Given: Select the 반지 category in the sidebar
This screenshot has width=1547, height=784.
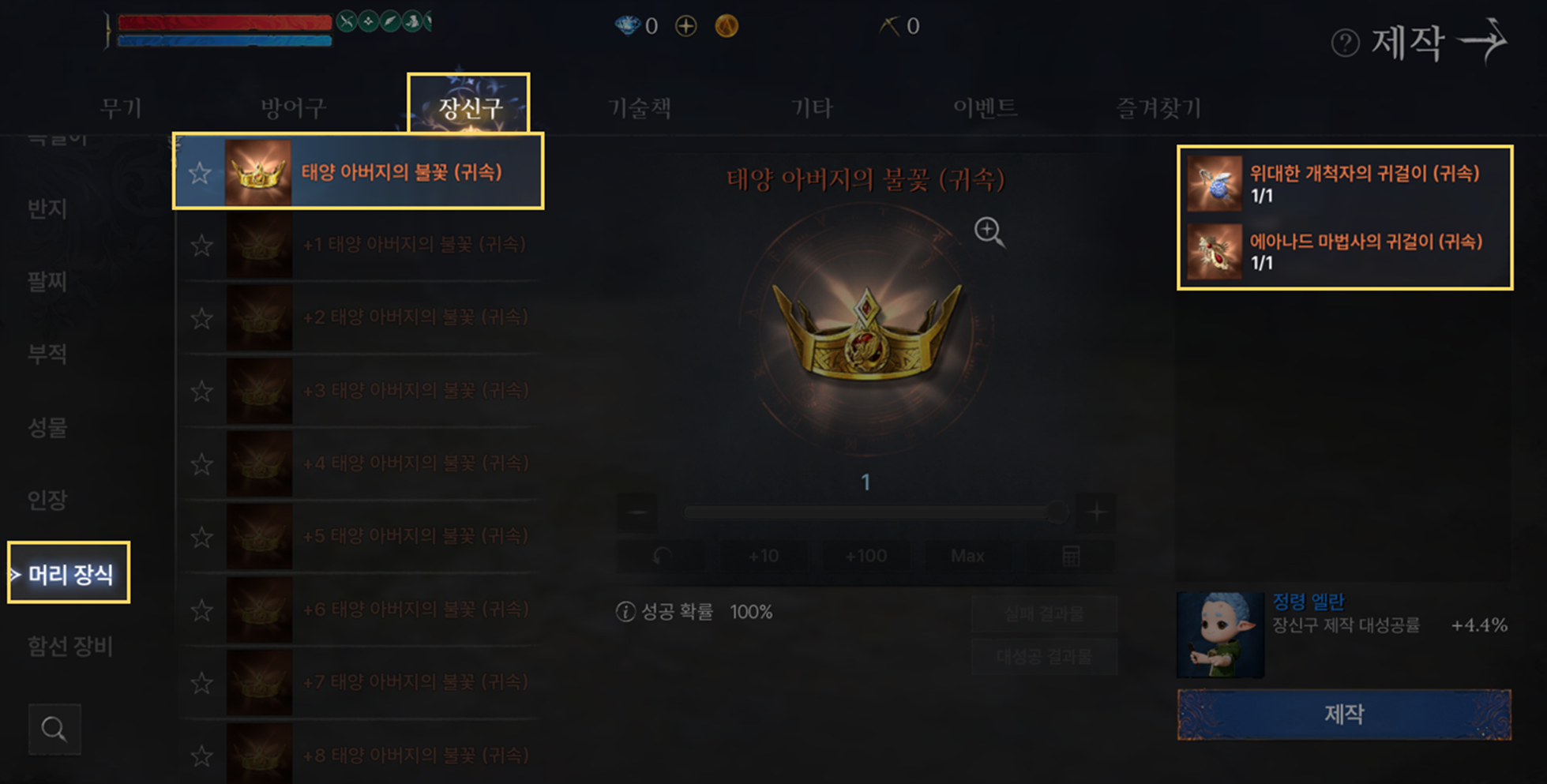Looking at the screenshot, I should pos(47,208).
